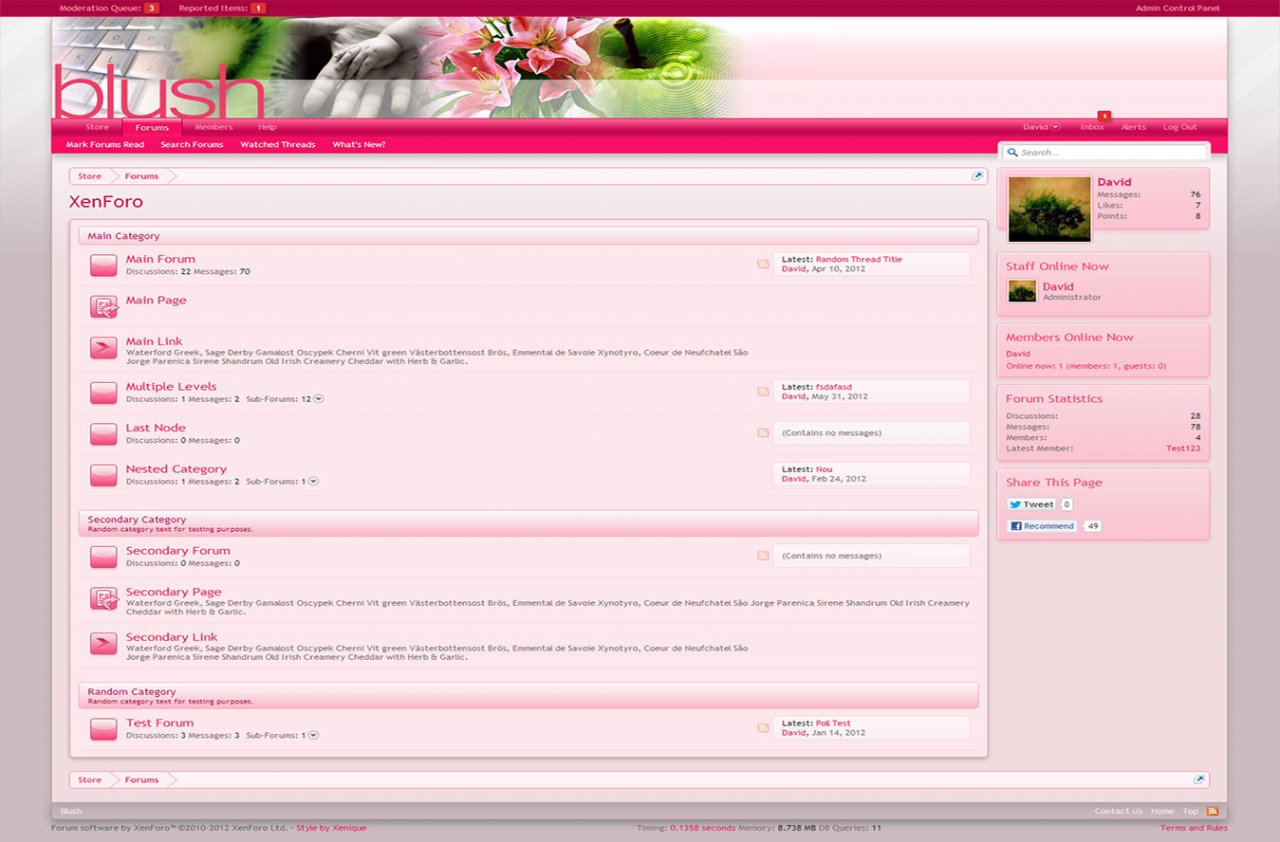Image resolution: width=1280 pixels, height=842 pixels.
Task: Switch to the Members tab
Action: point(213,127)
